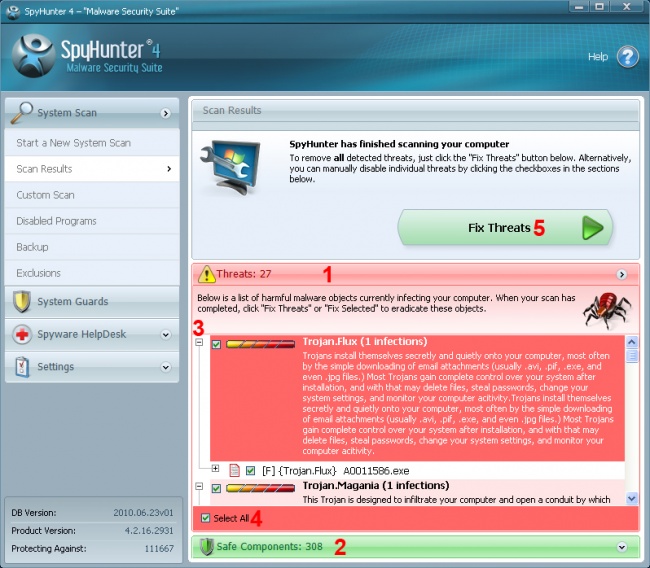Expand the Spyware HelpDesk section chevron
Screen dimensions: 650x568
tap(165, 334)
